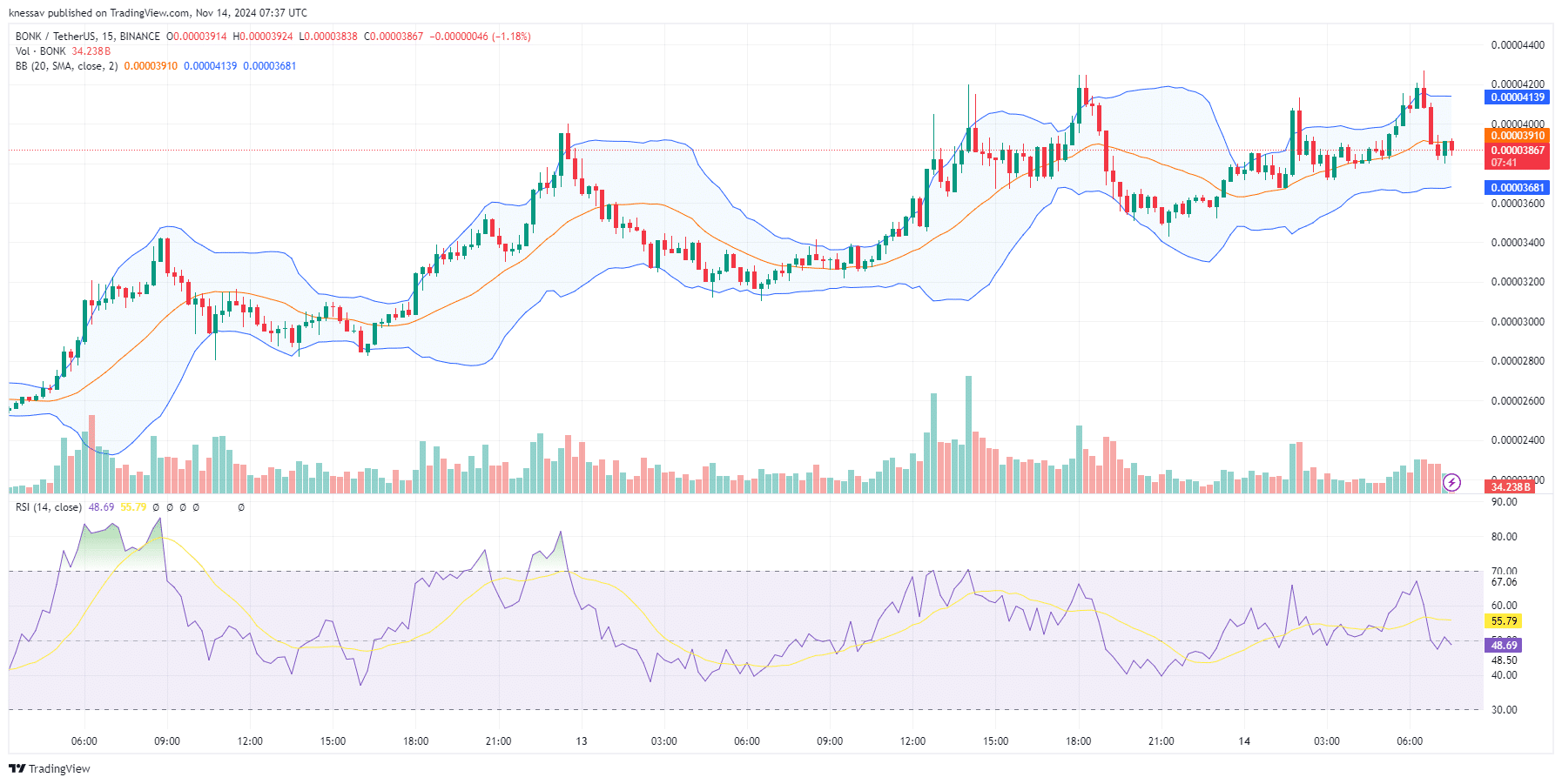Click the 0.00003000 price axis label
This screenshot has width=1562, height=784.
1518,322
